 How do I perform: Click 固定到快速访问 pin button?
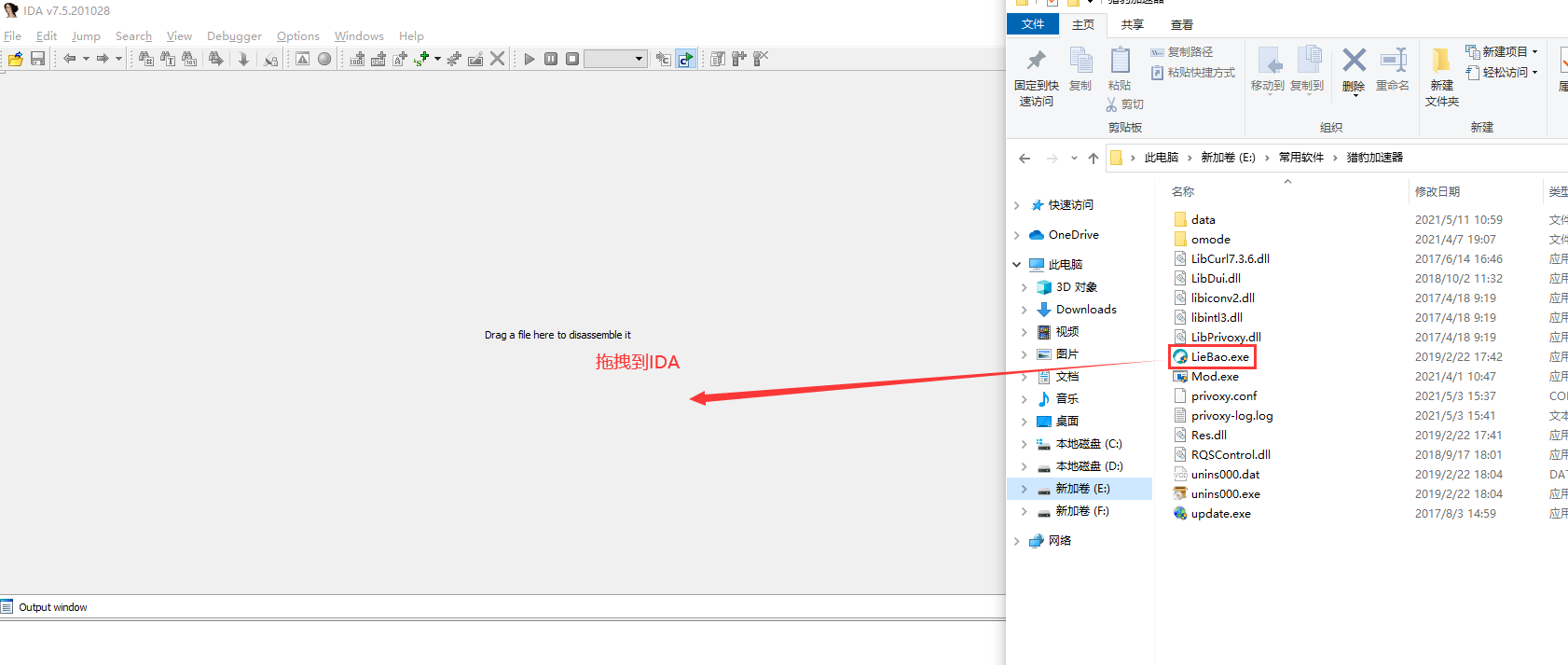point(1037,77)
